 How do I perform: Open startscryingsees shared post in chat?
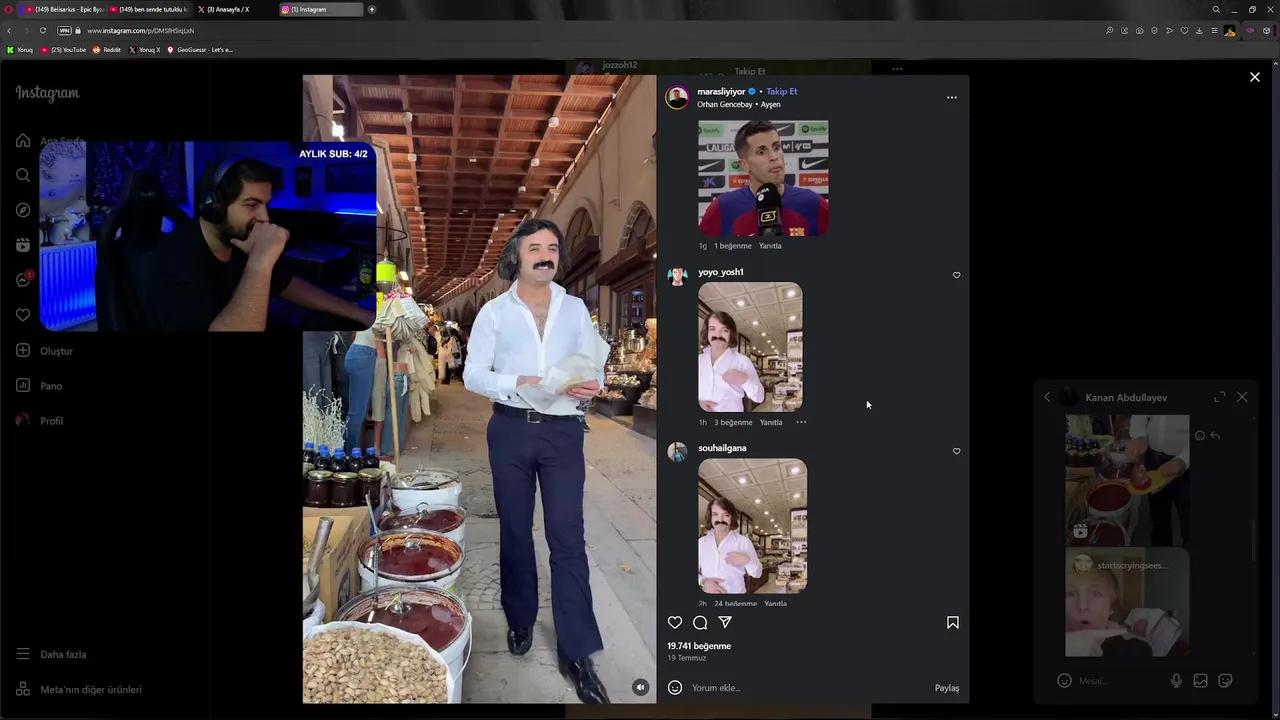point(1127,603)
